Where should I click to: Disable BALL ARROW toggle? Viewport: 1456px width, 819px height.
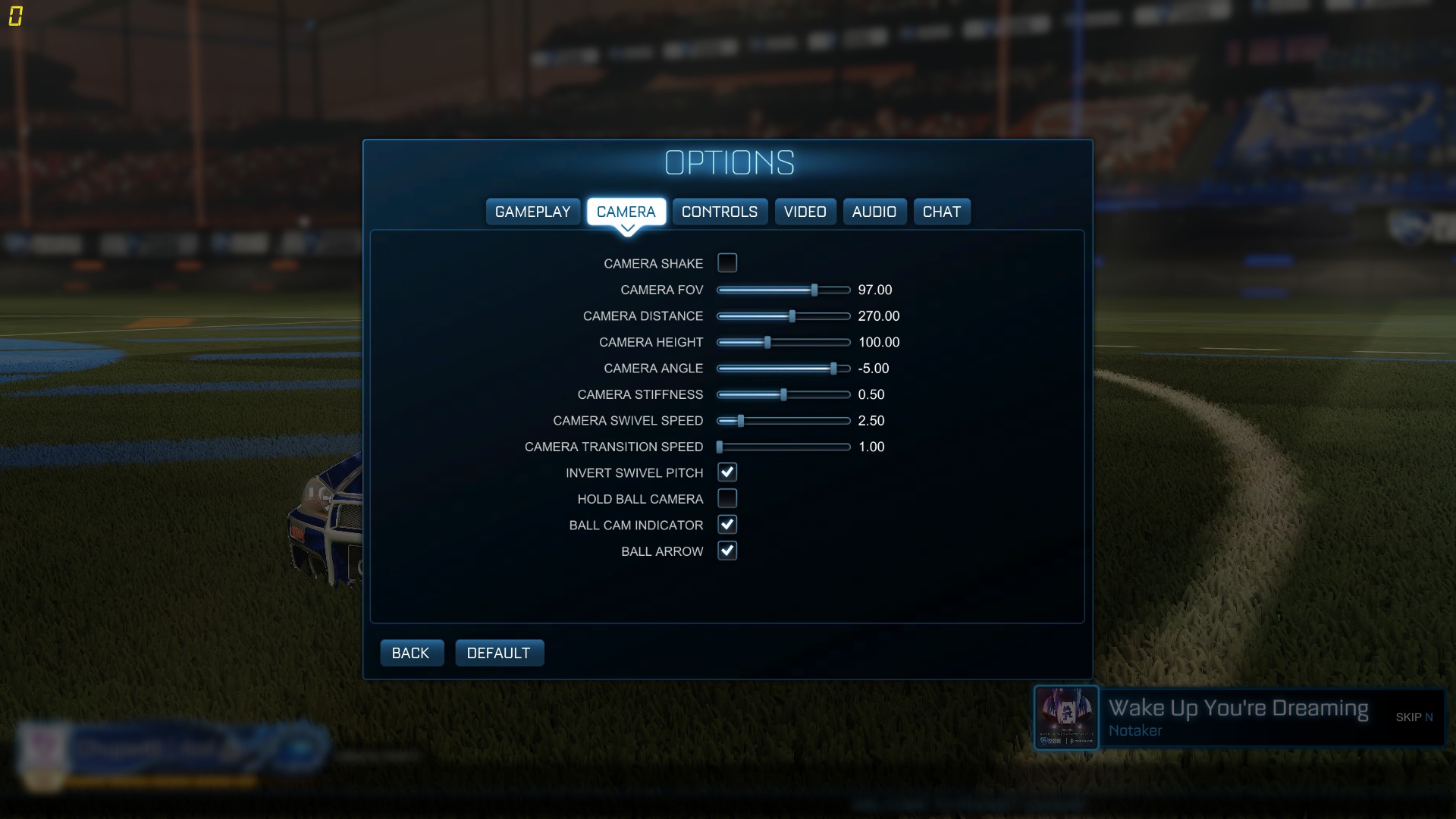pos(727,551)
